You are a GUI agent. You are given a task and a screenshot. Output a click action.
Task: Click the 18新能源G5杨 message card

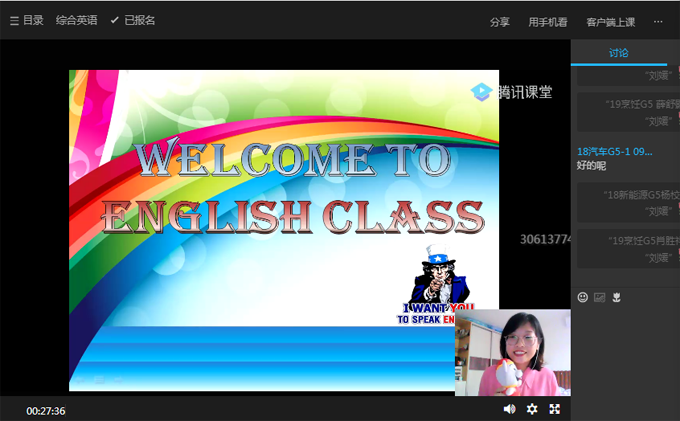pyautogui.click(x=628, y=202)
